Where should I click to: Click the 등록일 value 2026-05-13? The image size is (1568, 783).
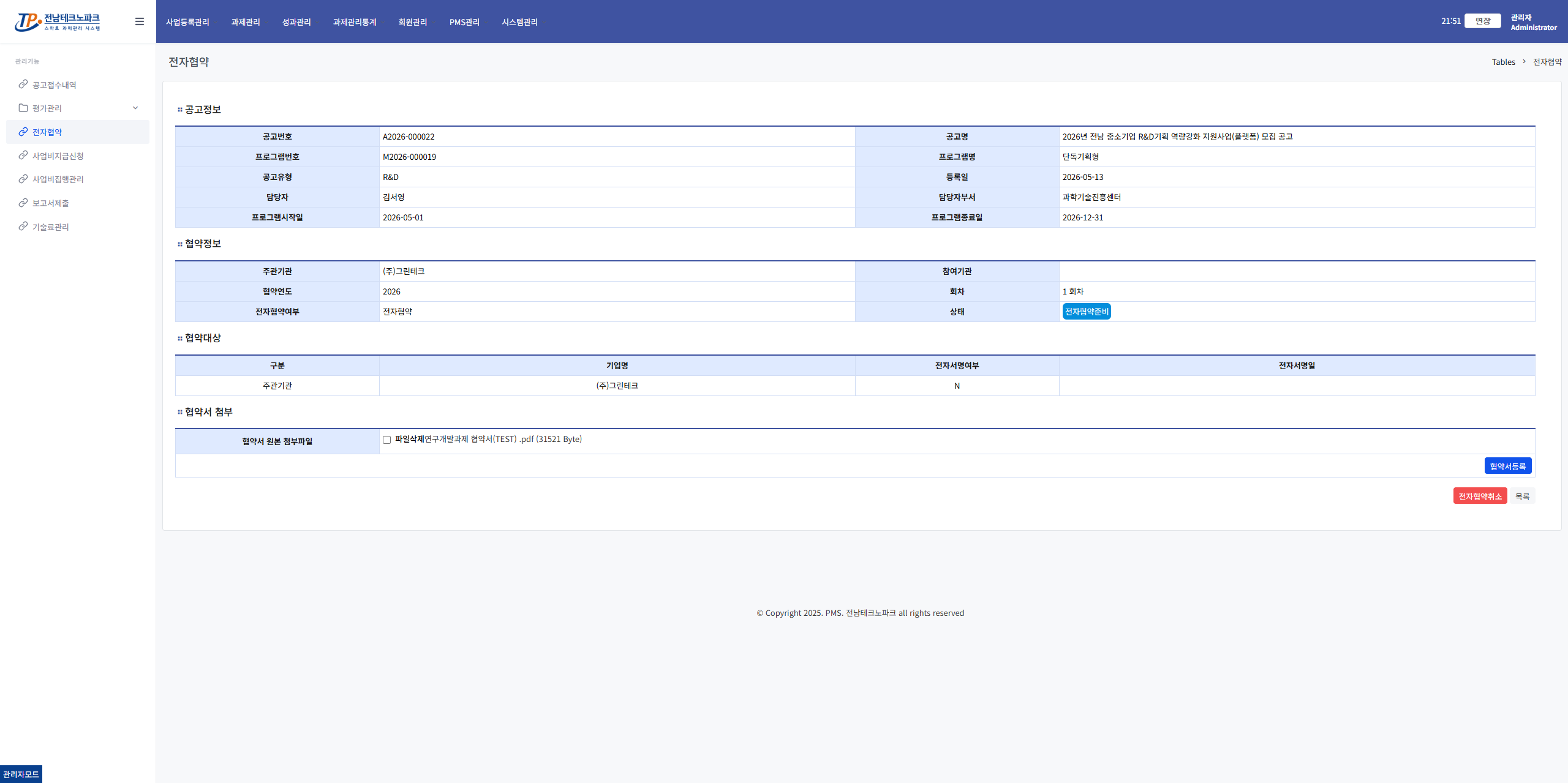(1083, 177)
